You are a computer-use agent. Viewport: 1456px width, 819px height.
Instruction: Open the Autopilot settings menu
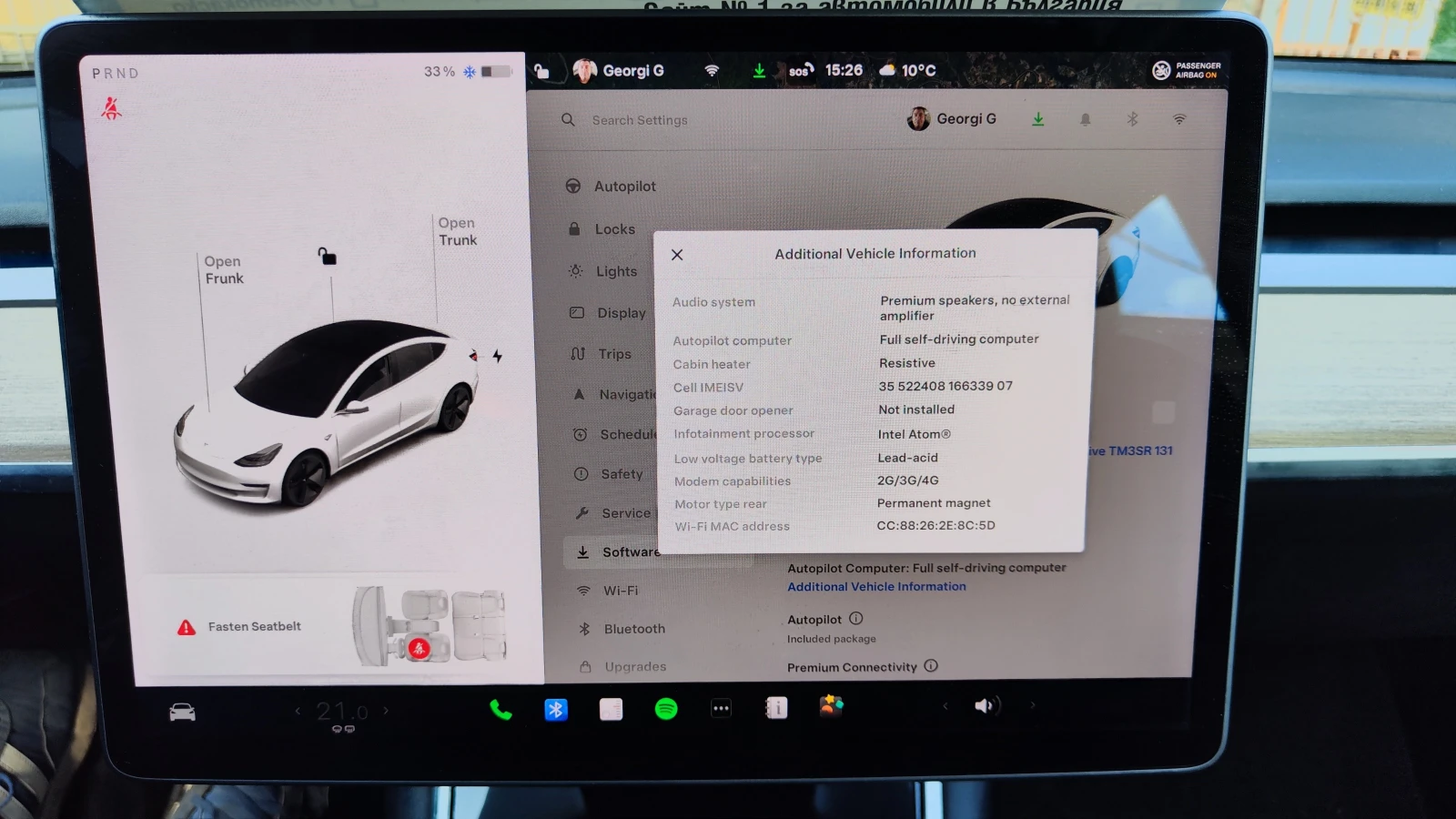pyautogui.click(x=611, y=186)
